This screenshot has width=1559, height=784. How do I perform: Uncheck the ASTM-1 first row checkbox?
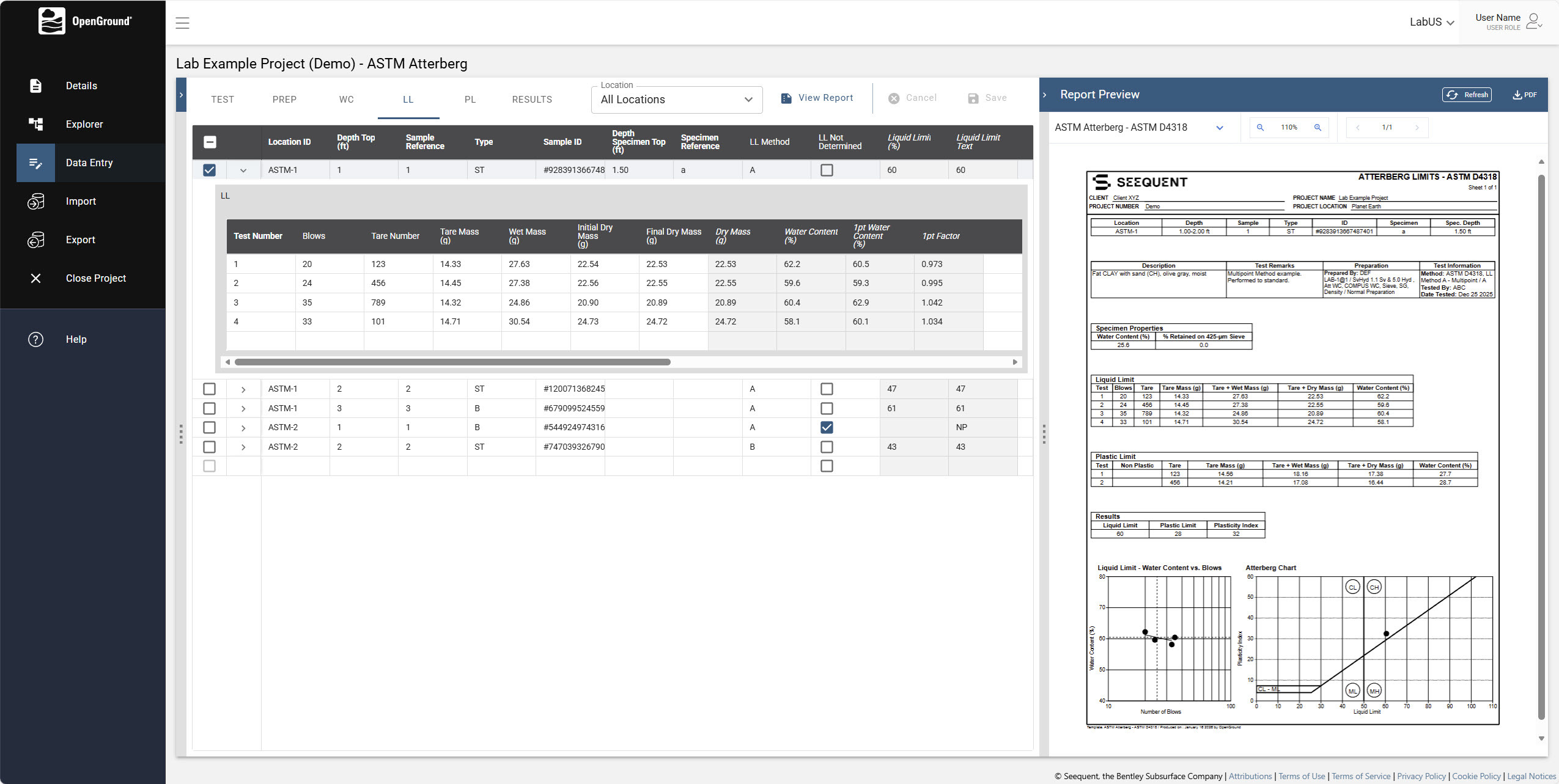pyautogui.click(x=210, y=170)
